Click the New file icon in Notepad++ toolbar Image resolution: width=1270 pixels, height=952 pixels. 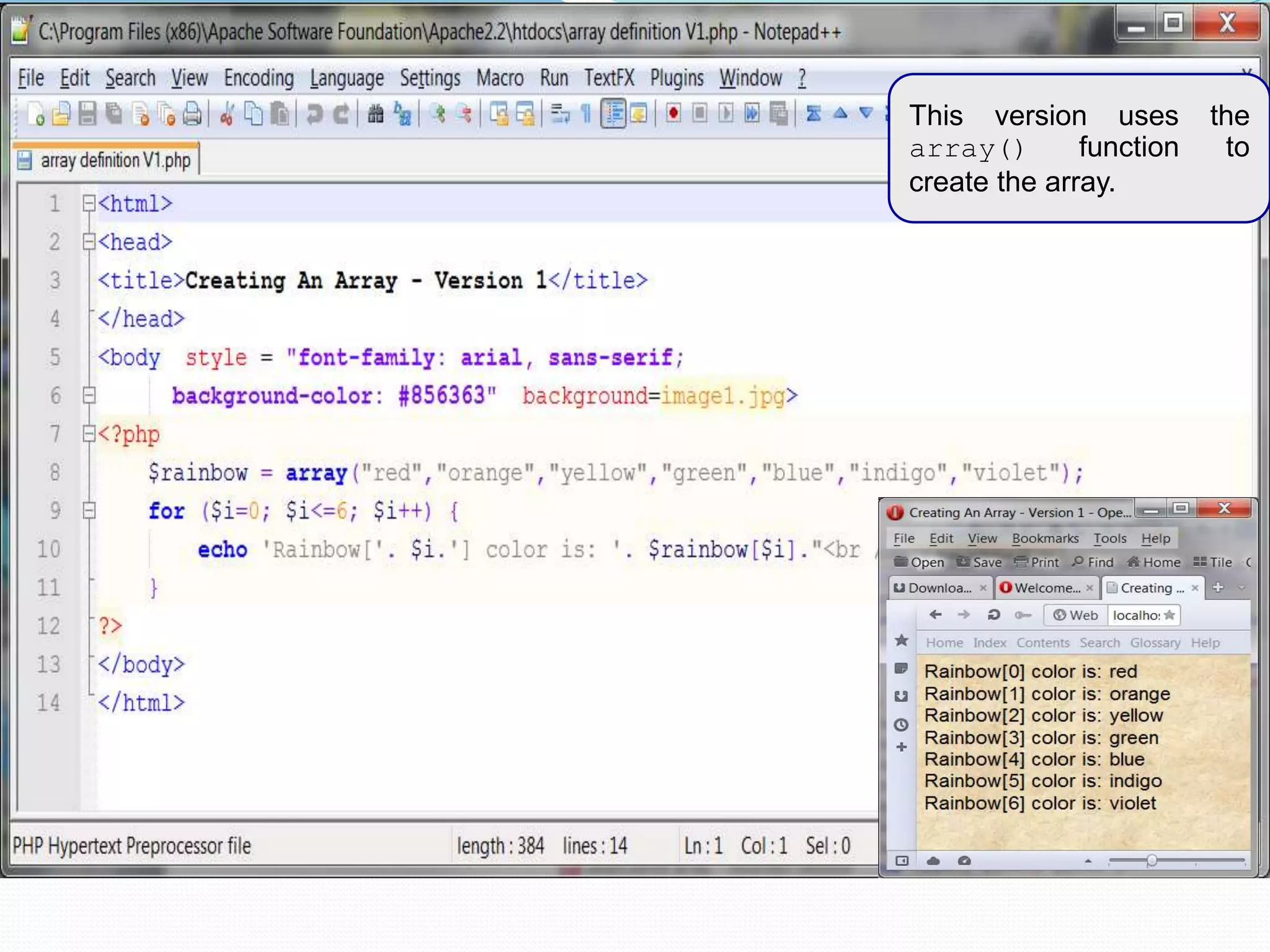pyautogui.click(x=35, y=115)
